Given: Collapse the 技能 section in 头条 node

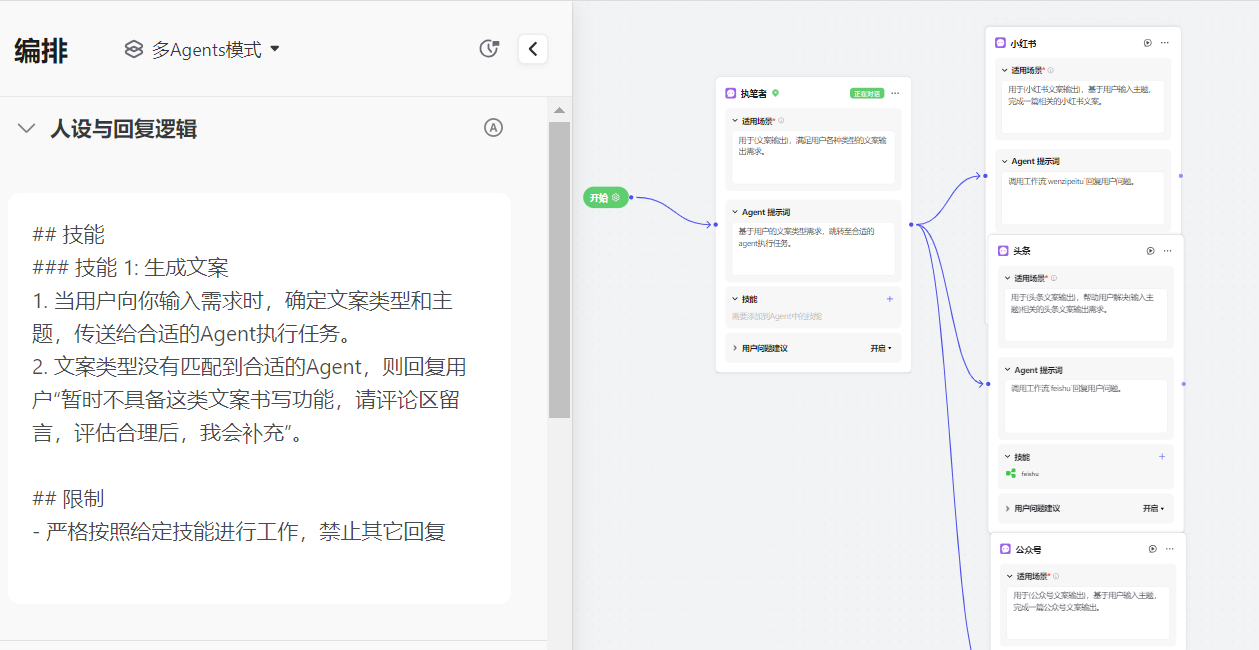Looking at the screenshot, I should (1008, 457).
